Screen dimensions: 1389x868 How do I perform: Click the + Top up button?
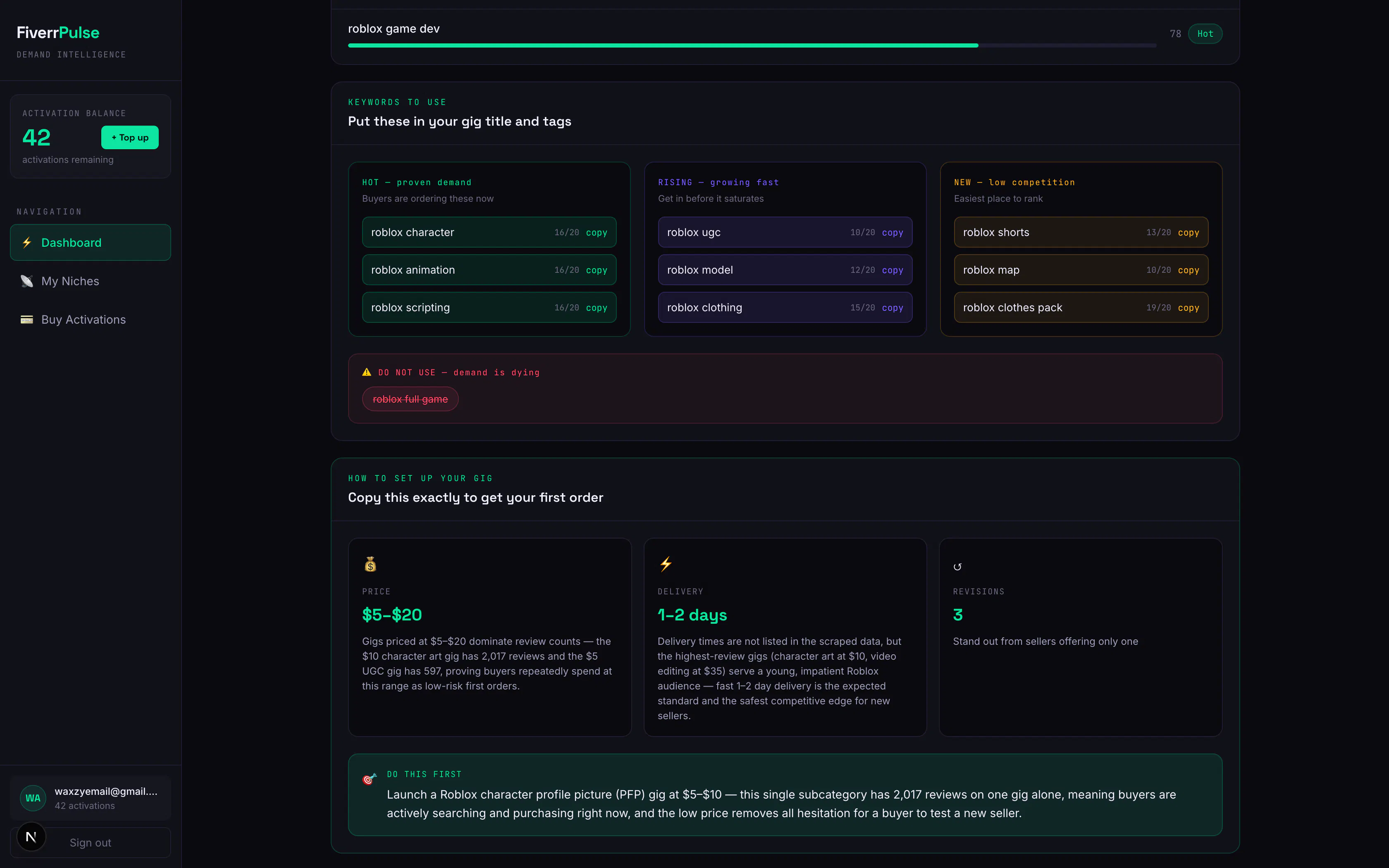tap(130, 137)
